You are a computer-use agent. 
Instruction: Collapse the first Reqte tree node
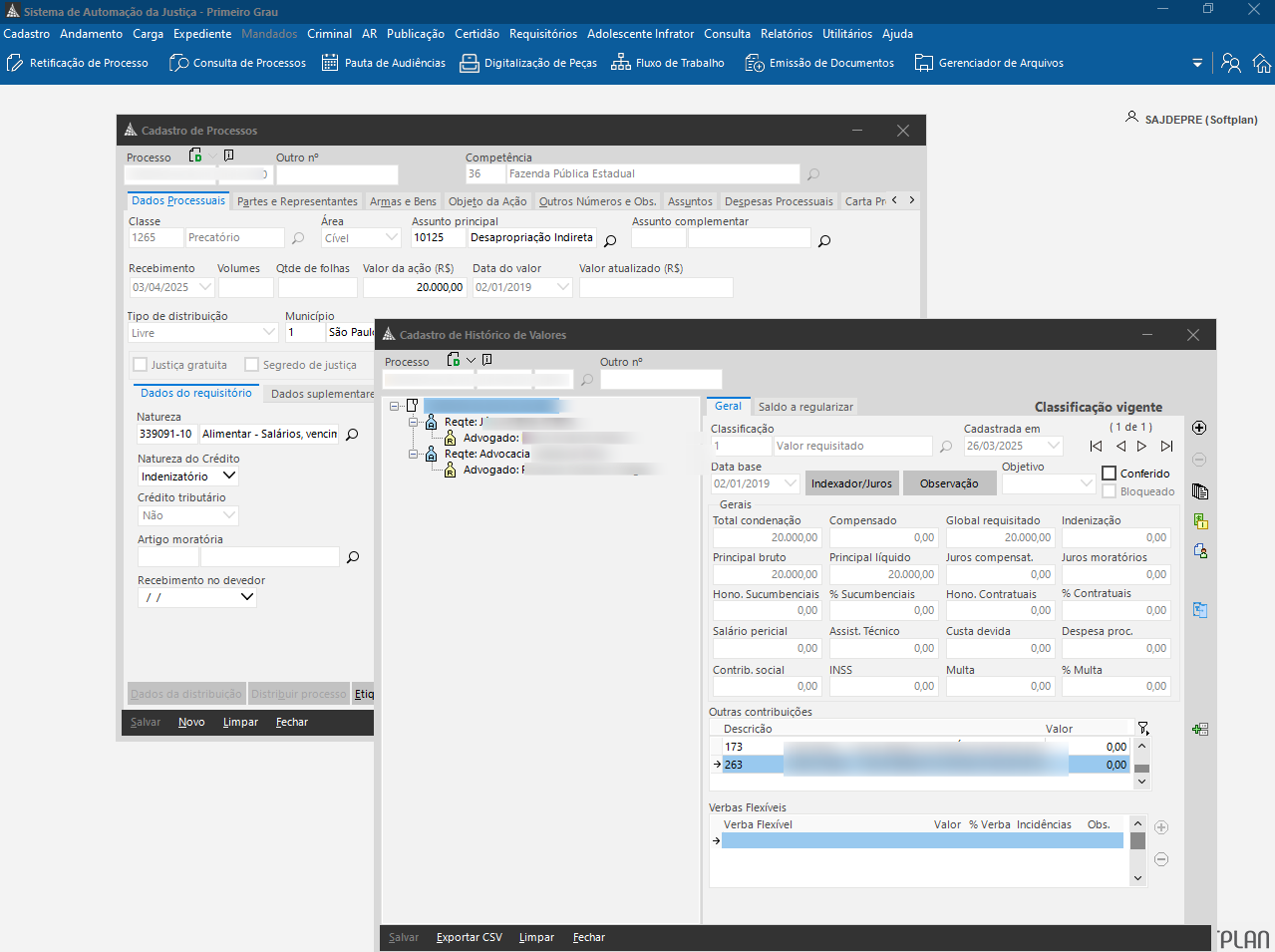tap(414, 422)
